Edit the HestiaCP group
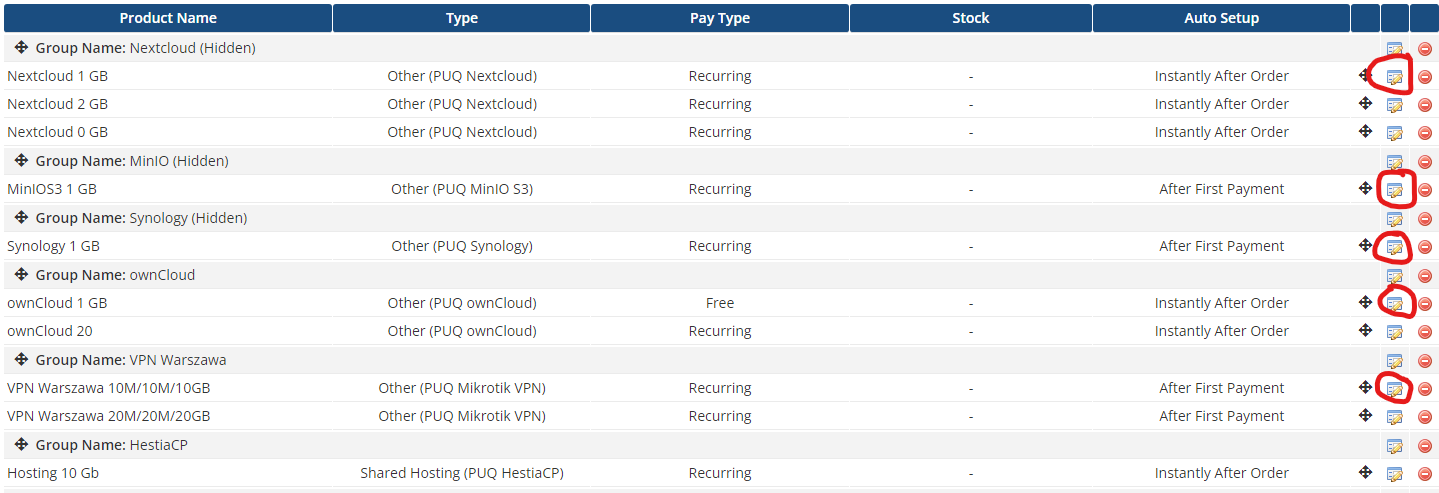Viewport: 1439px width, 493px height. (x=1394, y=445)
